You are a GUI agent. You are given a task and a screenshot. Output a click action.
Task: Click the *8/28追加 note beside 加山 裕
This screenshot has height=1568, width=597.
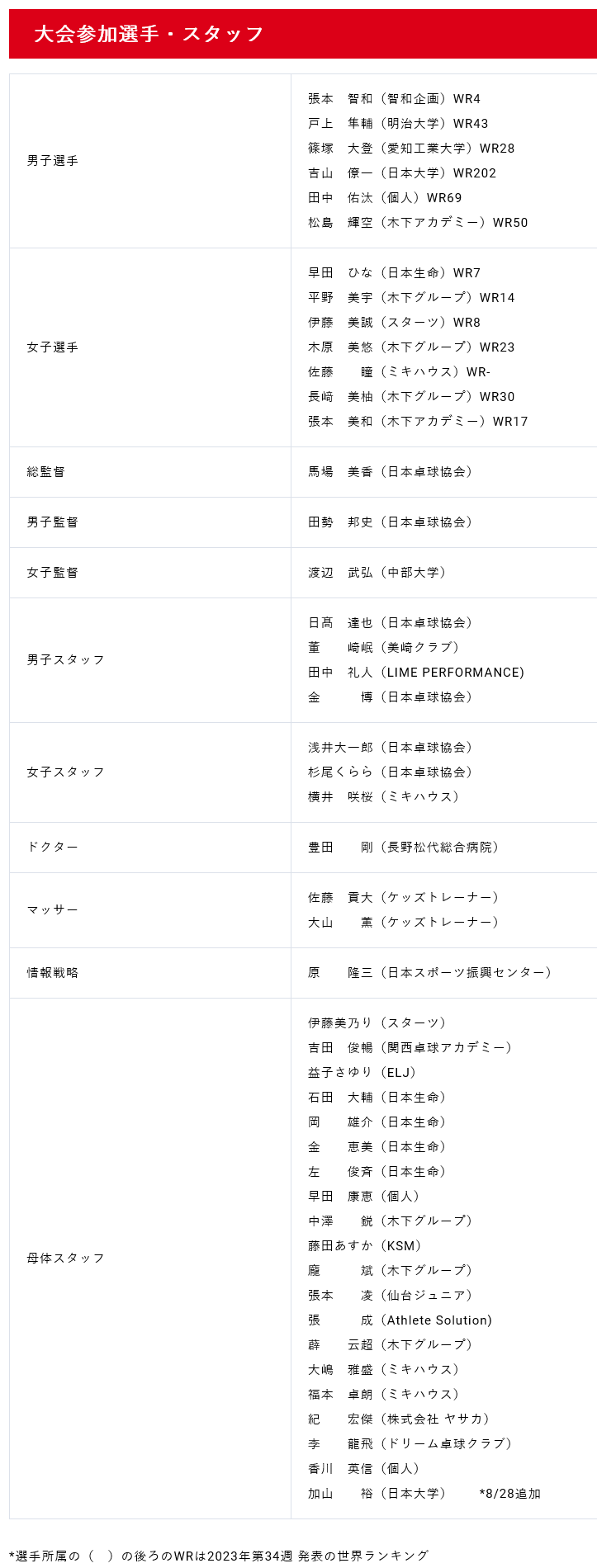coord(510,1494)
